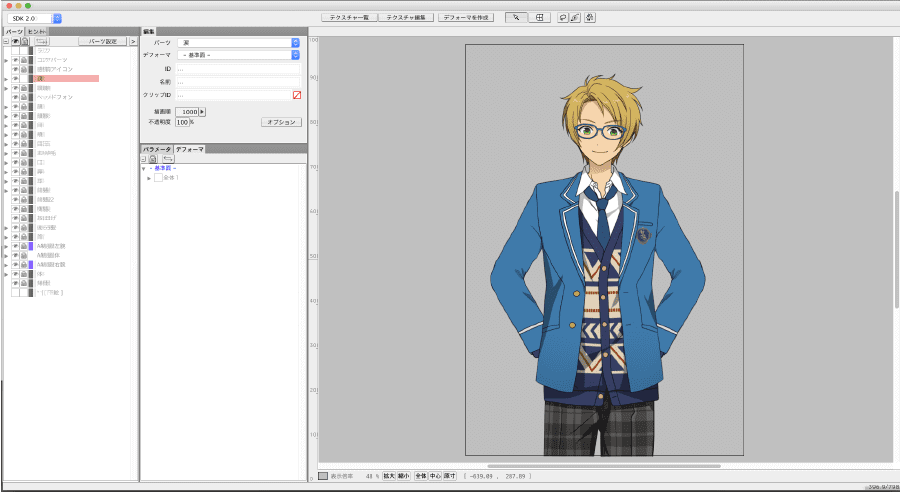Open the テクスチャ一覧 texture list
This screenshot has height=492, width=900.
click(349, 18)
